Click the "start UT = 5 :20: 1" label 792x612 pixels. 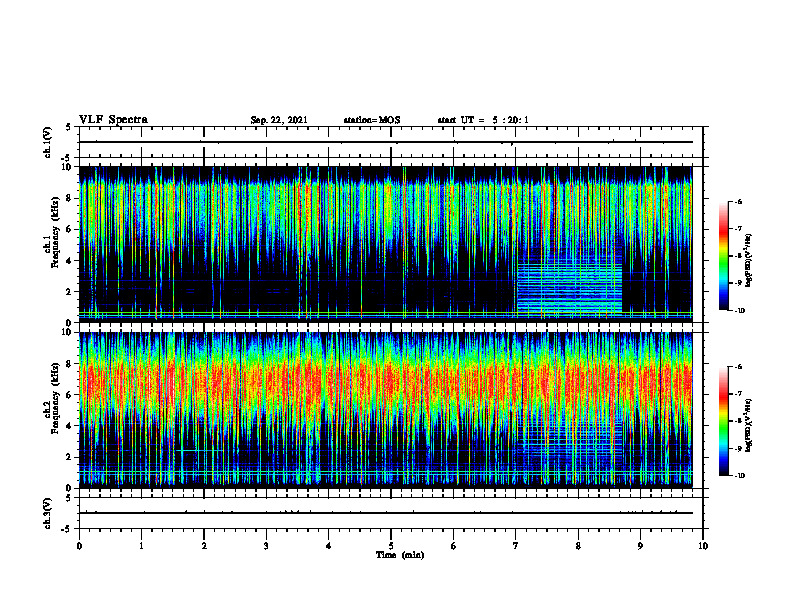483,120
